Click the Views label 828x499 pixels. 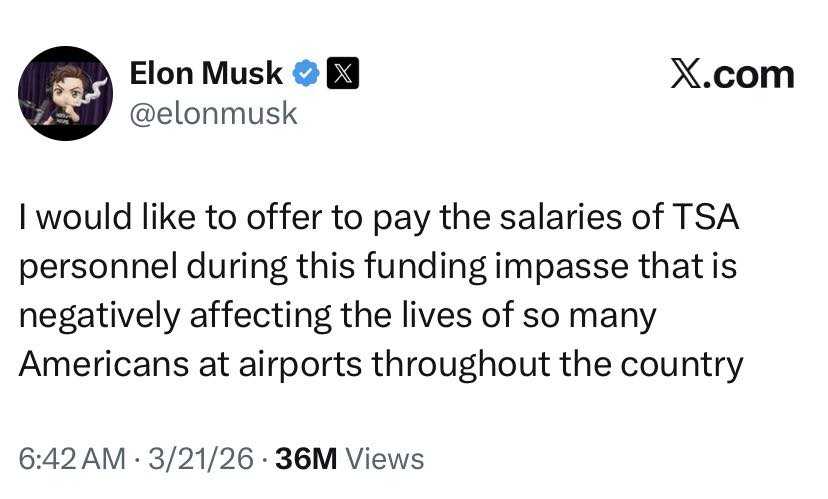(385, 459)
